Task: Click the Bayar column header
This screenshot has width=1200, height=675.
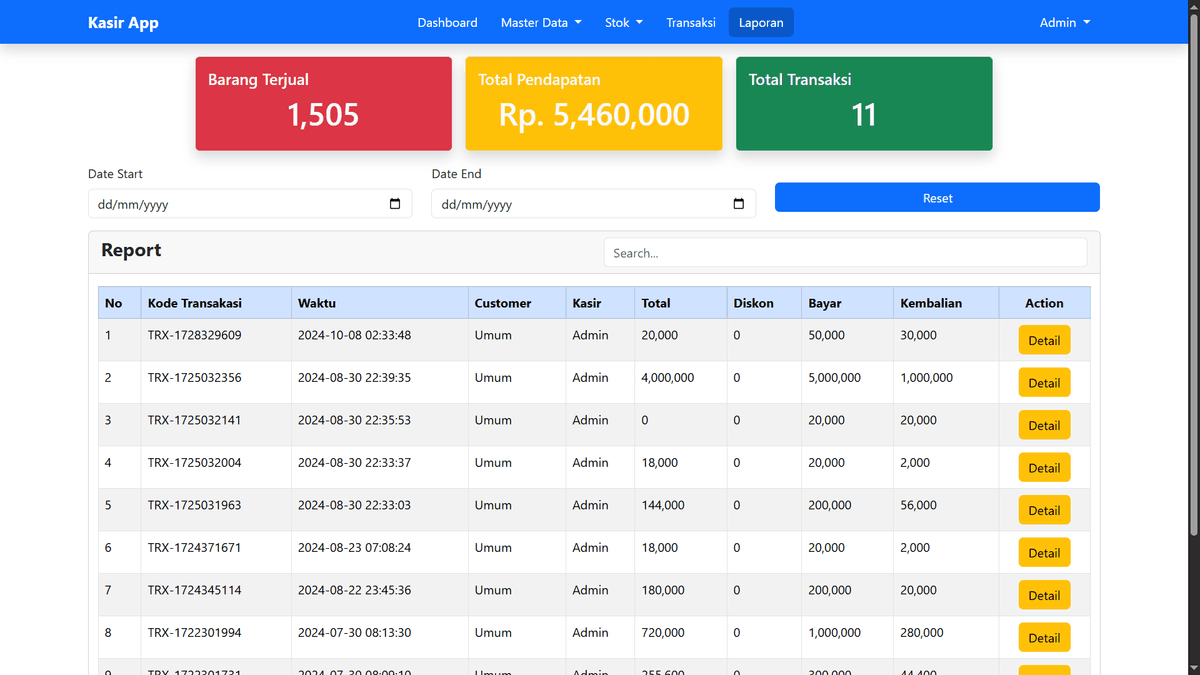Action: point(848,303)
